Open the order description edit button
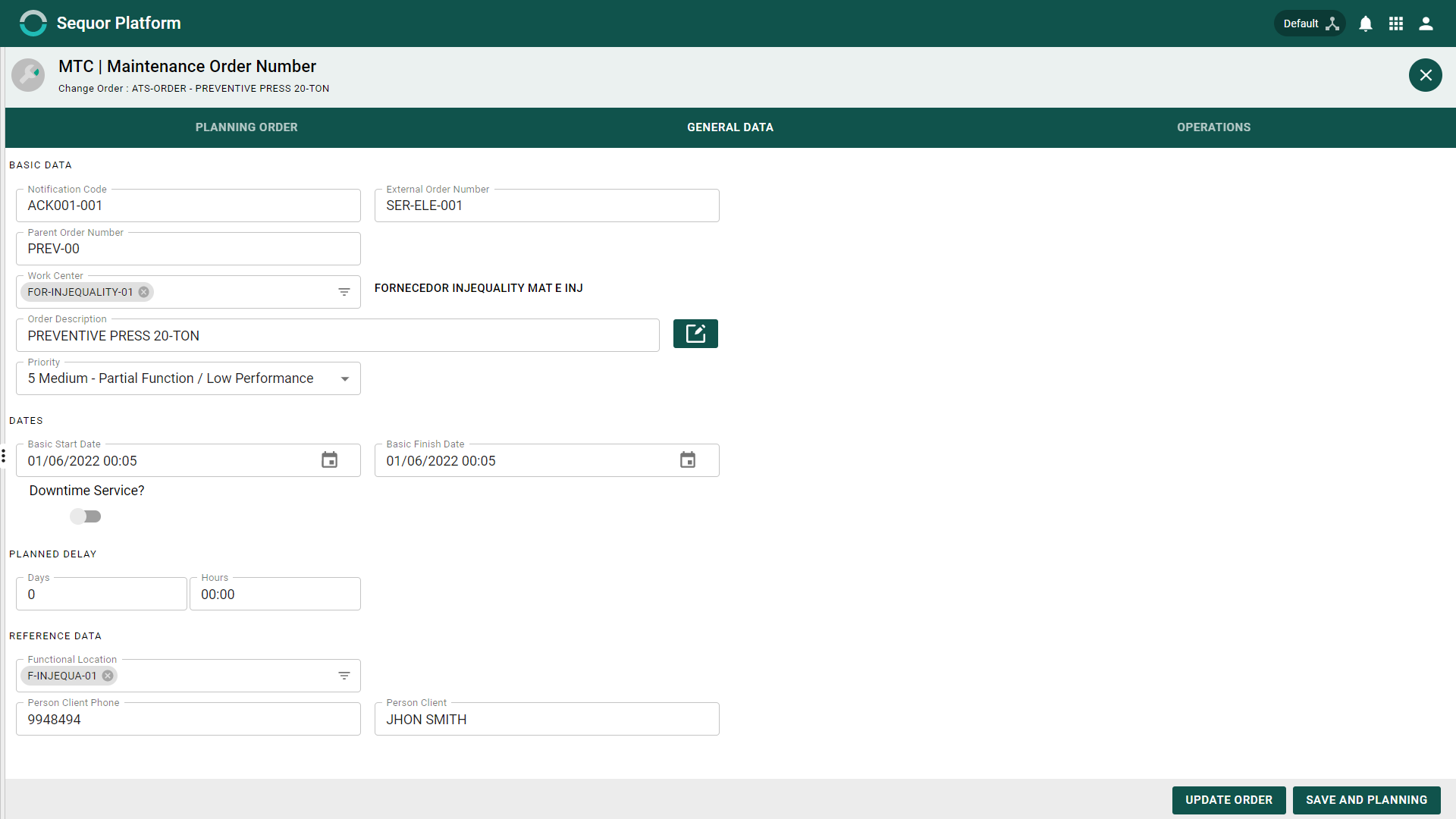 [695, 334]
